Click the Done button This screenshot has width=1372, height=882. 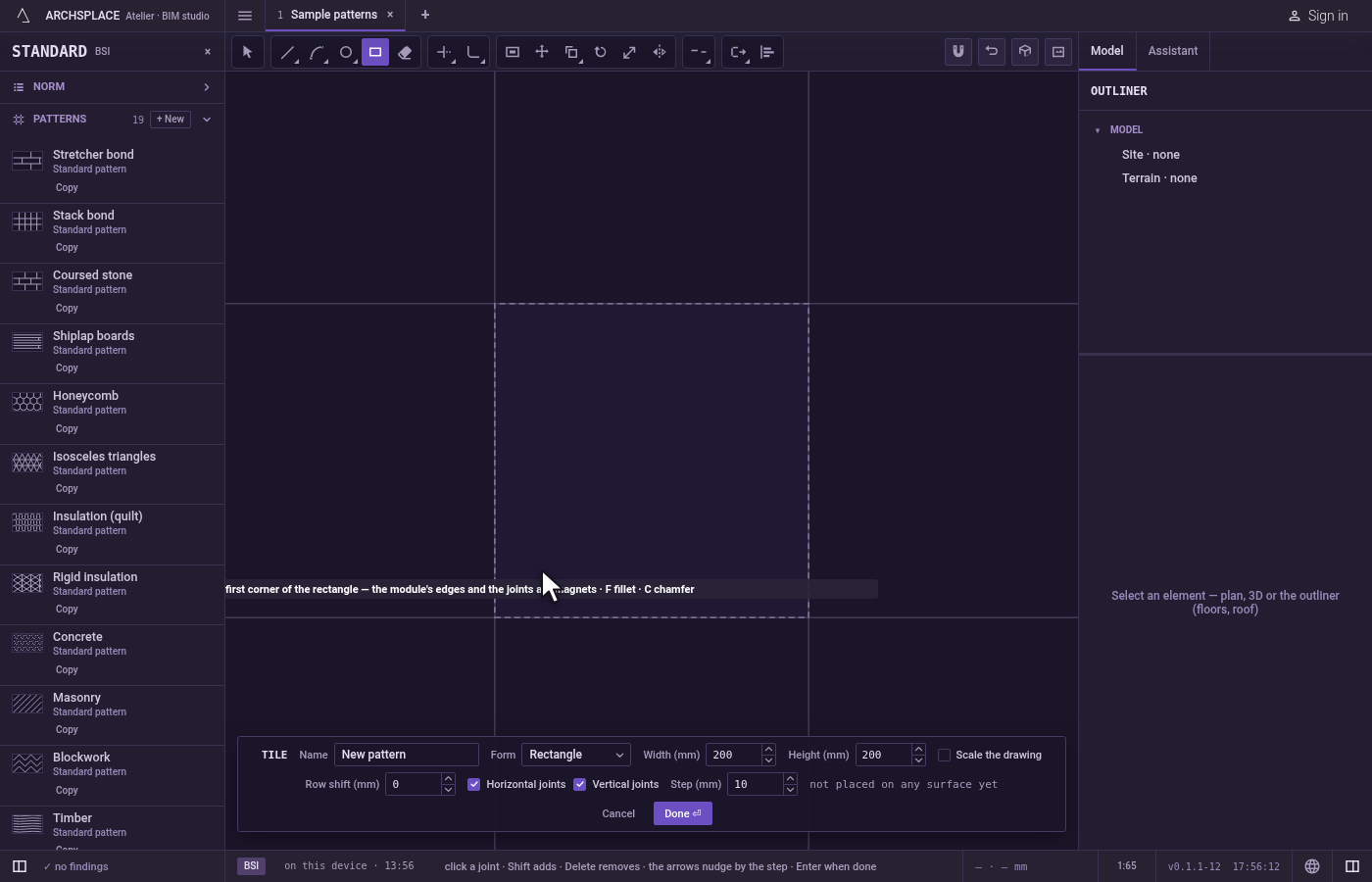coord(683,813)
